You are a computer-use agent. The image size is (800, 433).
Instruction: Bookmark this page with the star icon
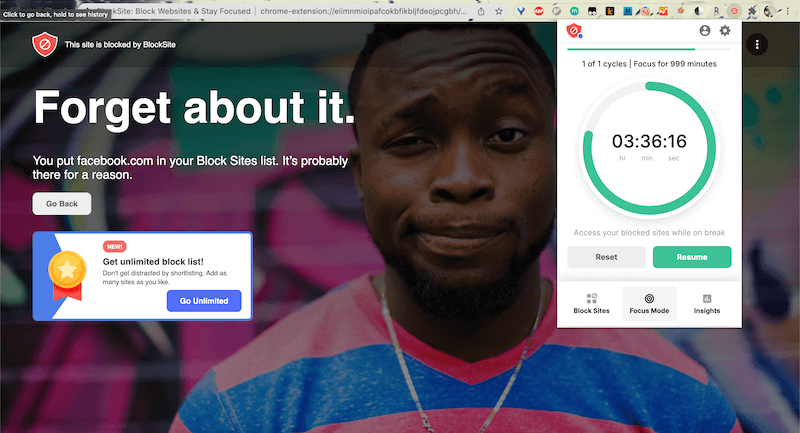point(499,11)
